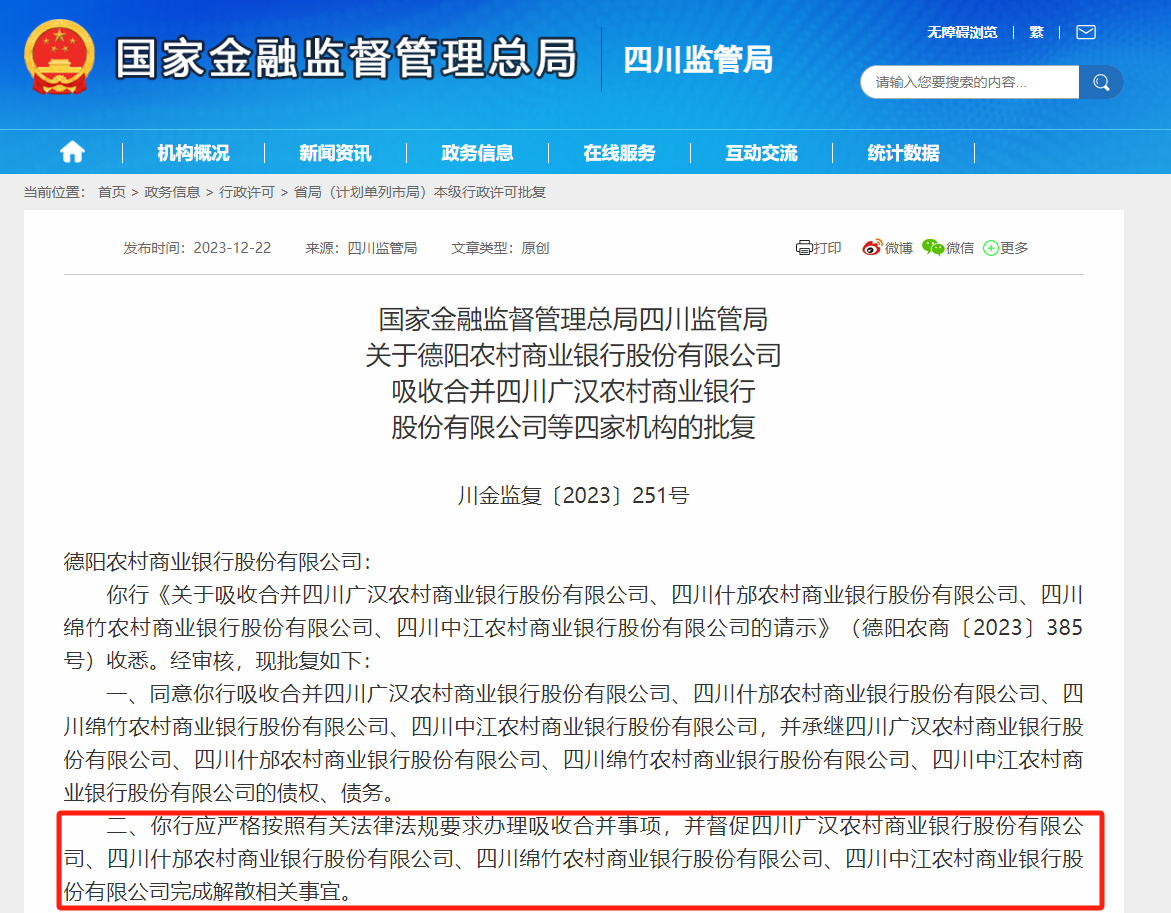The width and height of the screenshot is (1171, 913).
Task: Share via the Weibo icon
Action: point(872,248)
